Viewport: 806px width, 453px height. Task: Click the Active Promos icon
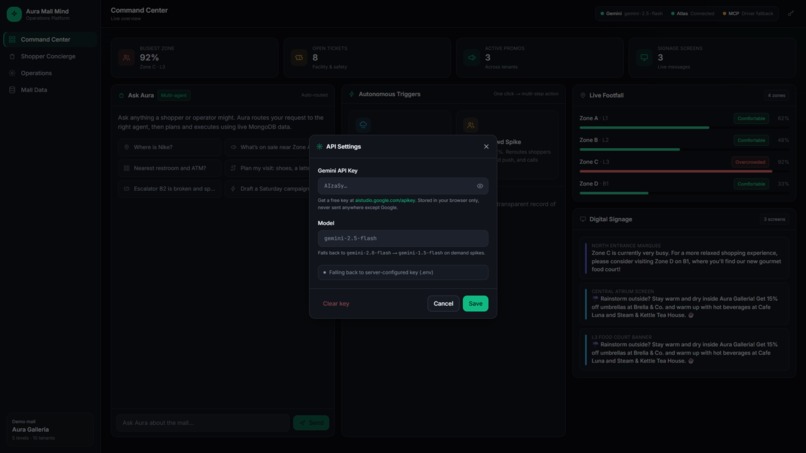pyautogui.click(x=471, y=58)
